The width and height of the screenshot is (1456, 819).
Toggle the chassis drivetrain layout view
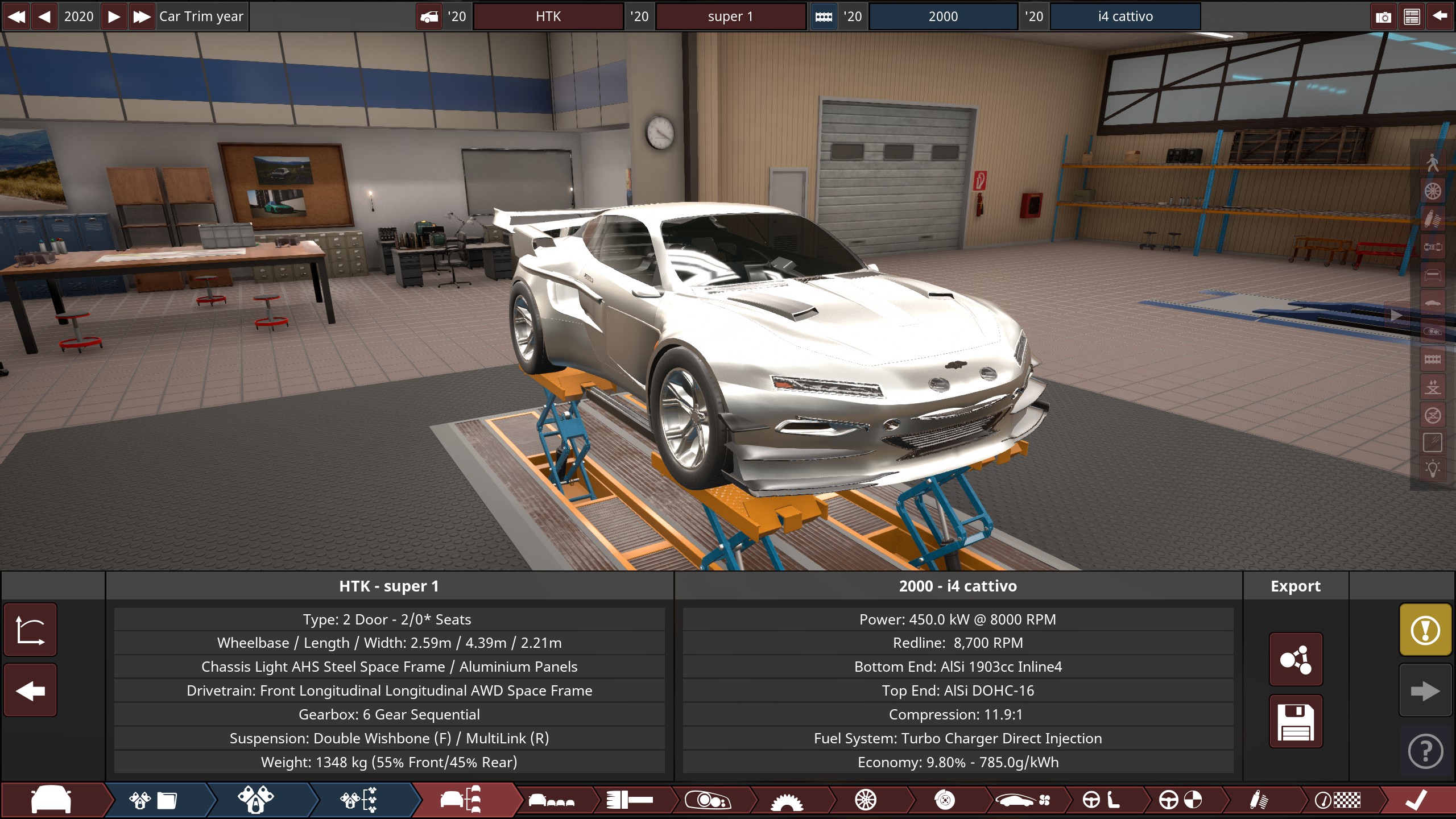pyautogui.click(x=1433, y=247)
